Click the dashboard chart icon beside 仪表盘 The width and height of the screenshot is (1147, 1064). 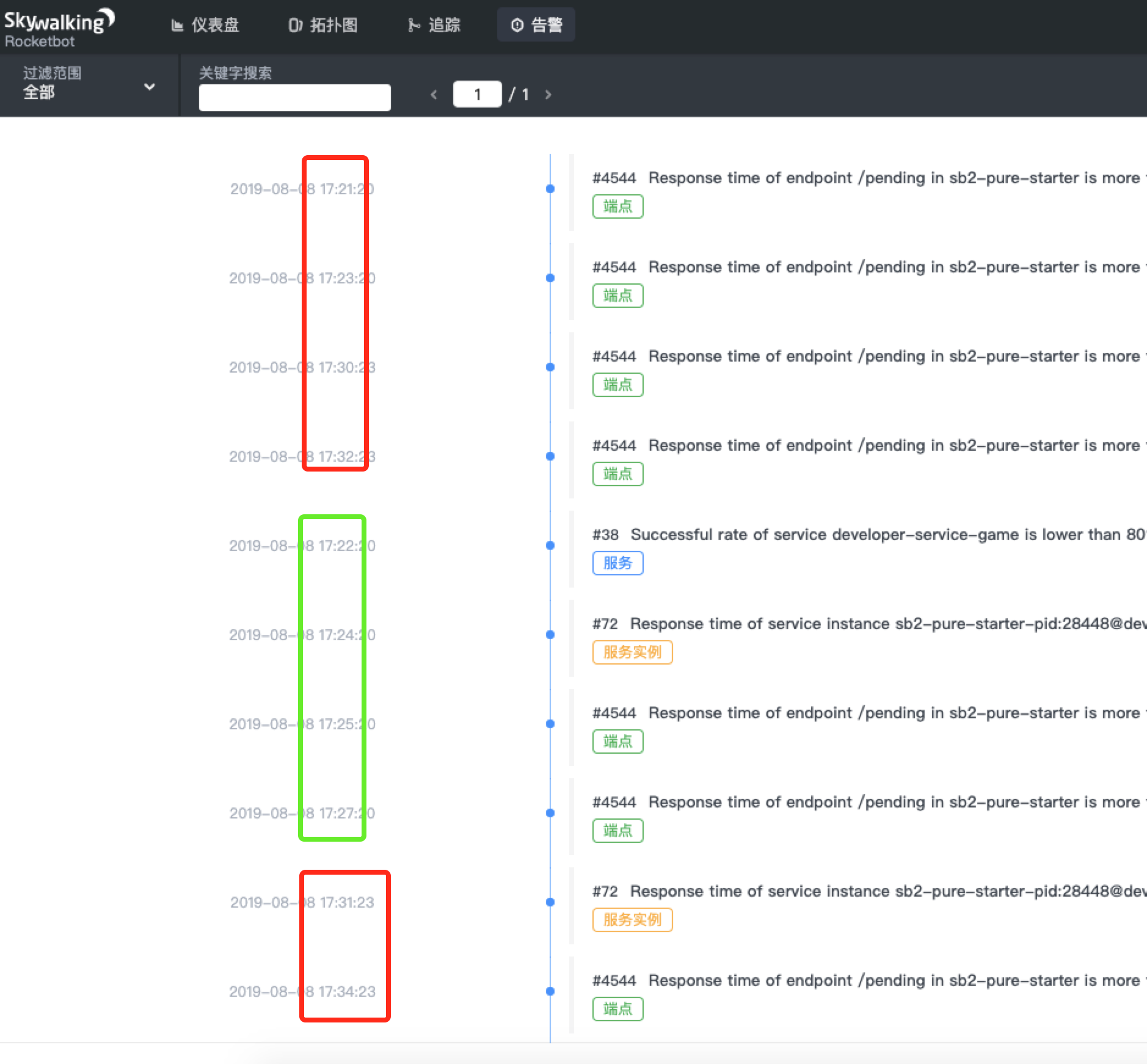click(x=177, y=26)
